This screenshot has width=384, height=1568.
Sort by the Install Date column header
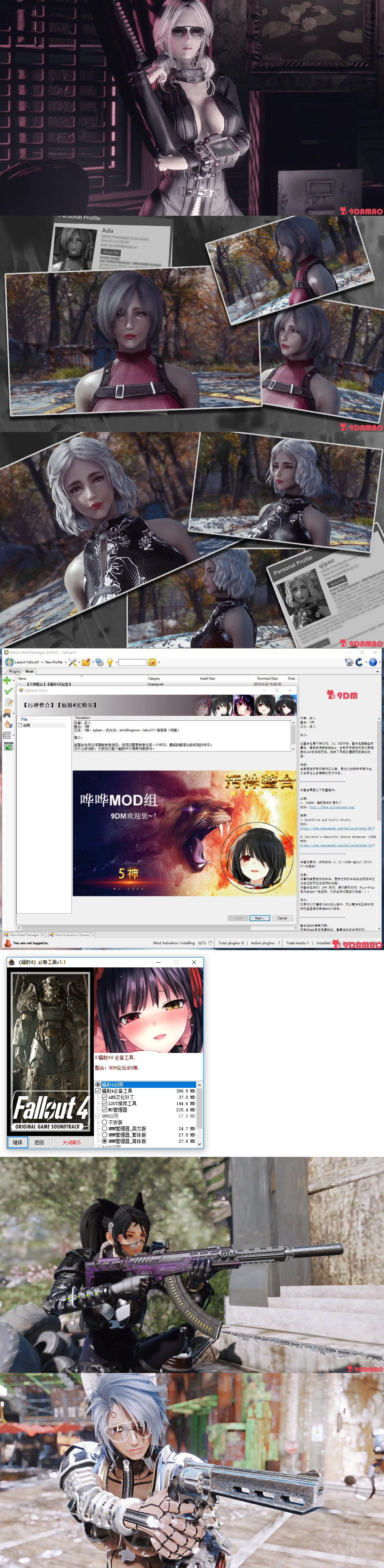[207, 678]
